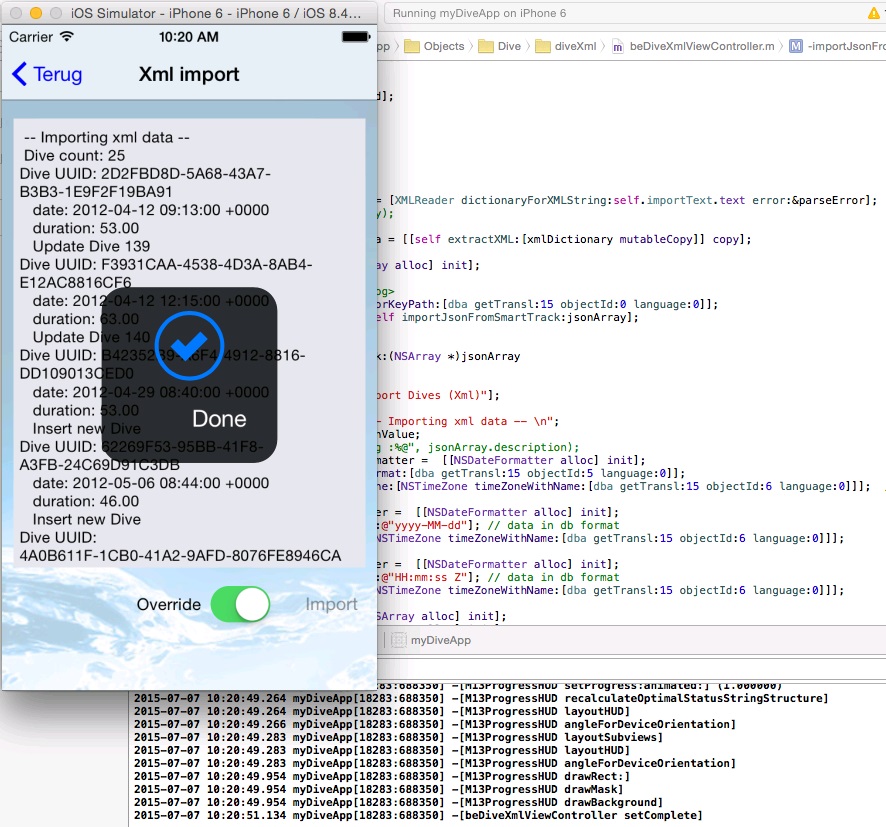Screen dimensions: 886x827
Task: Tap the Done label in HUD
Action: pos(219,419)
